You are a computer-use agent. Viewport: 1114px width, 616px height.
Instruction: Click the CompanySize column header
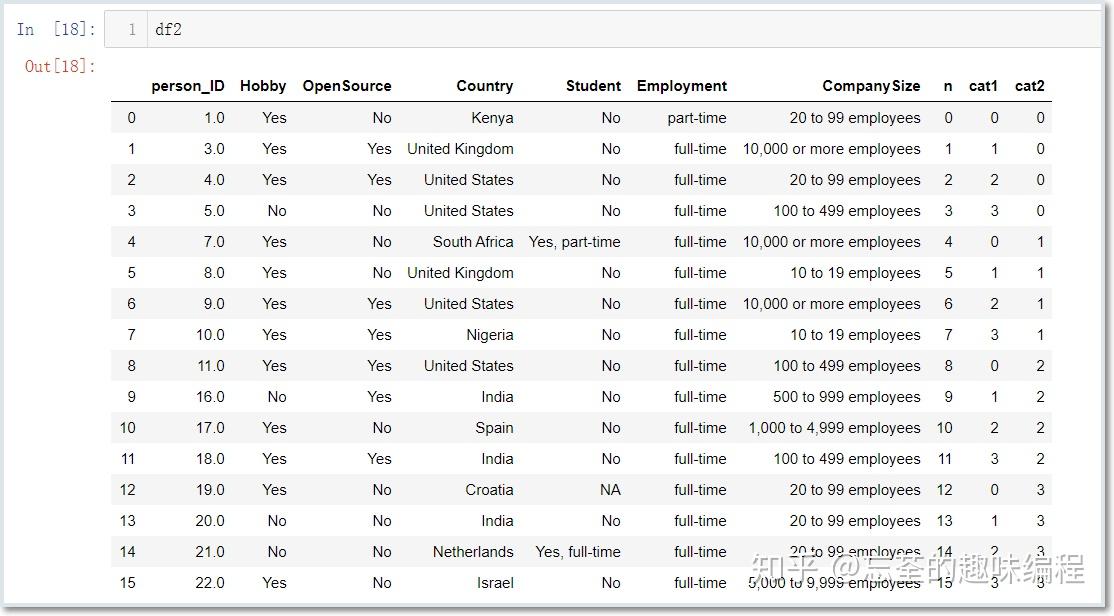click(871, 86)
